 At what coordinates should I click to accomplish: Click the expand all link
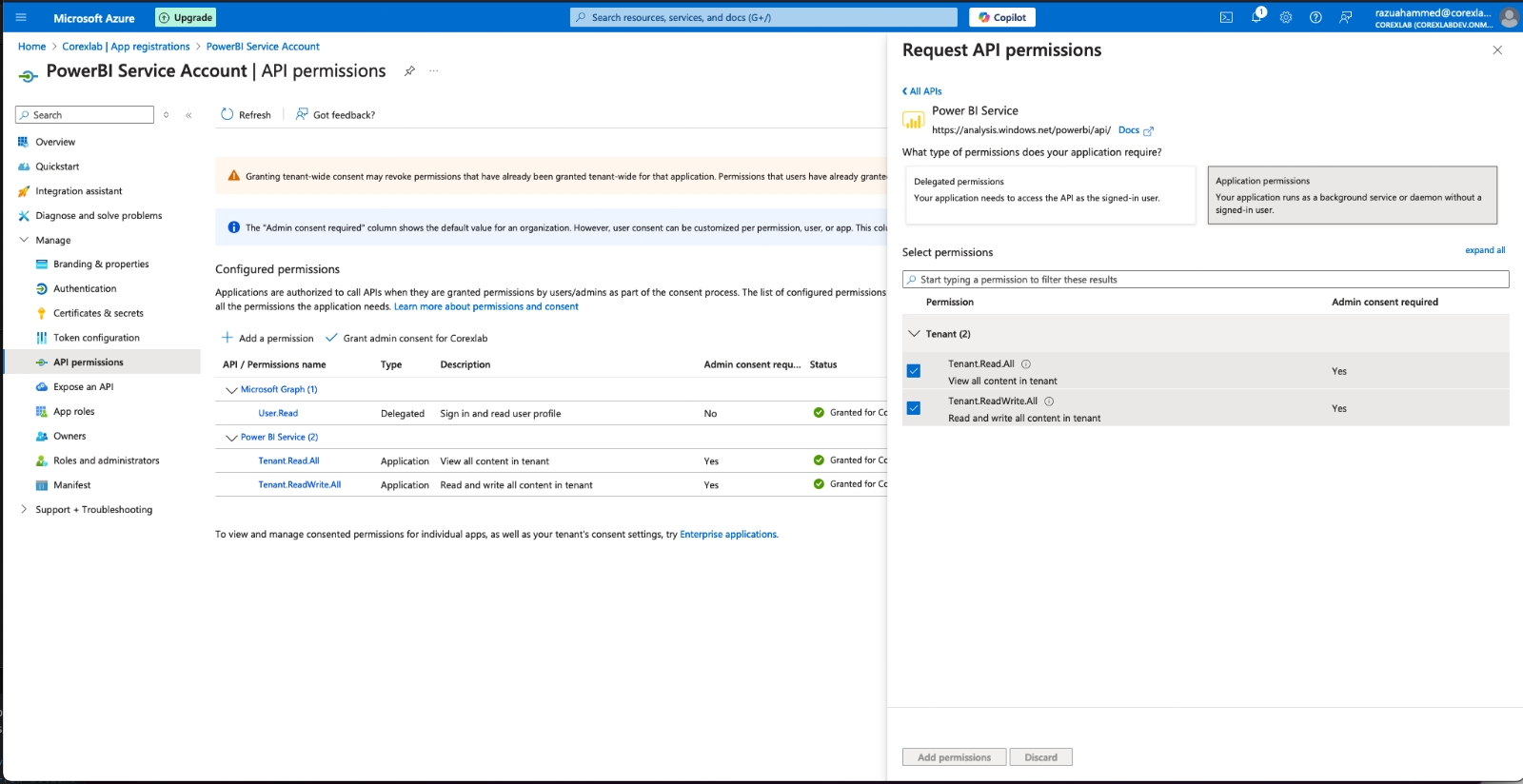point(1485,250)
